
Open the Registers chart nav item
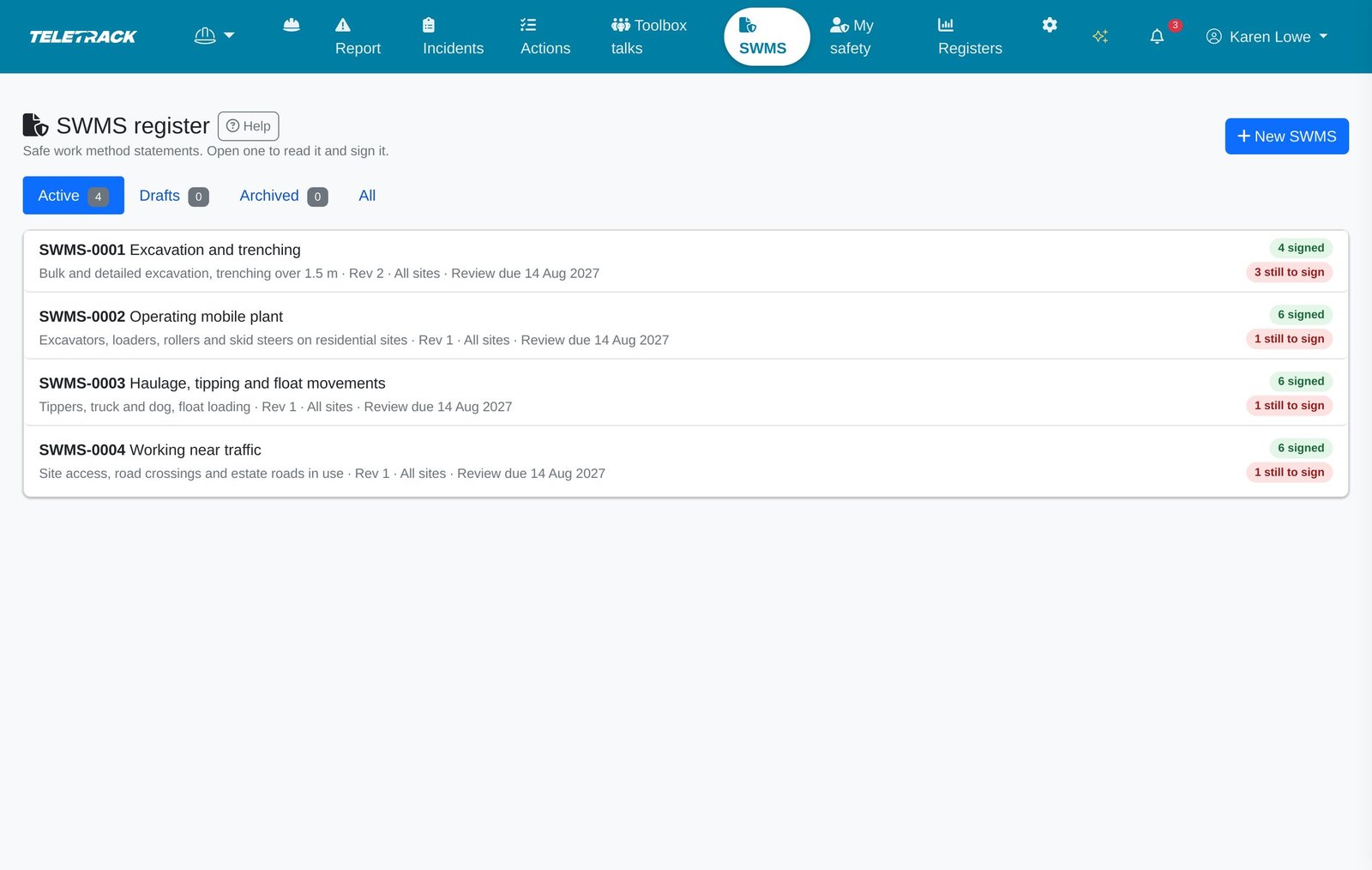(970, 37)
